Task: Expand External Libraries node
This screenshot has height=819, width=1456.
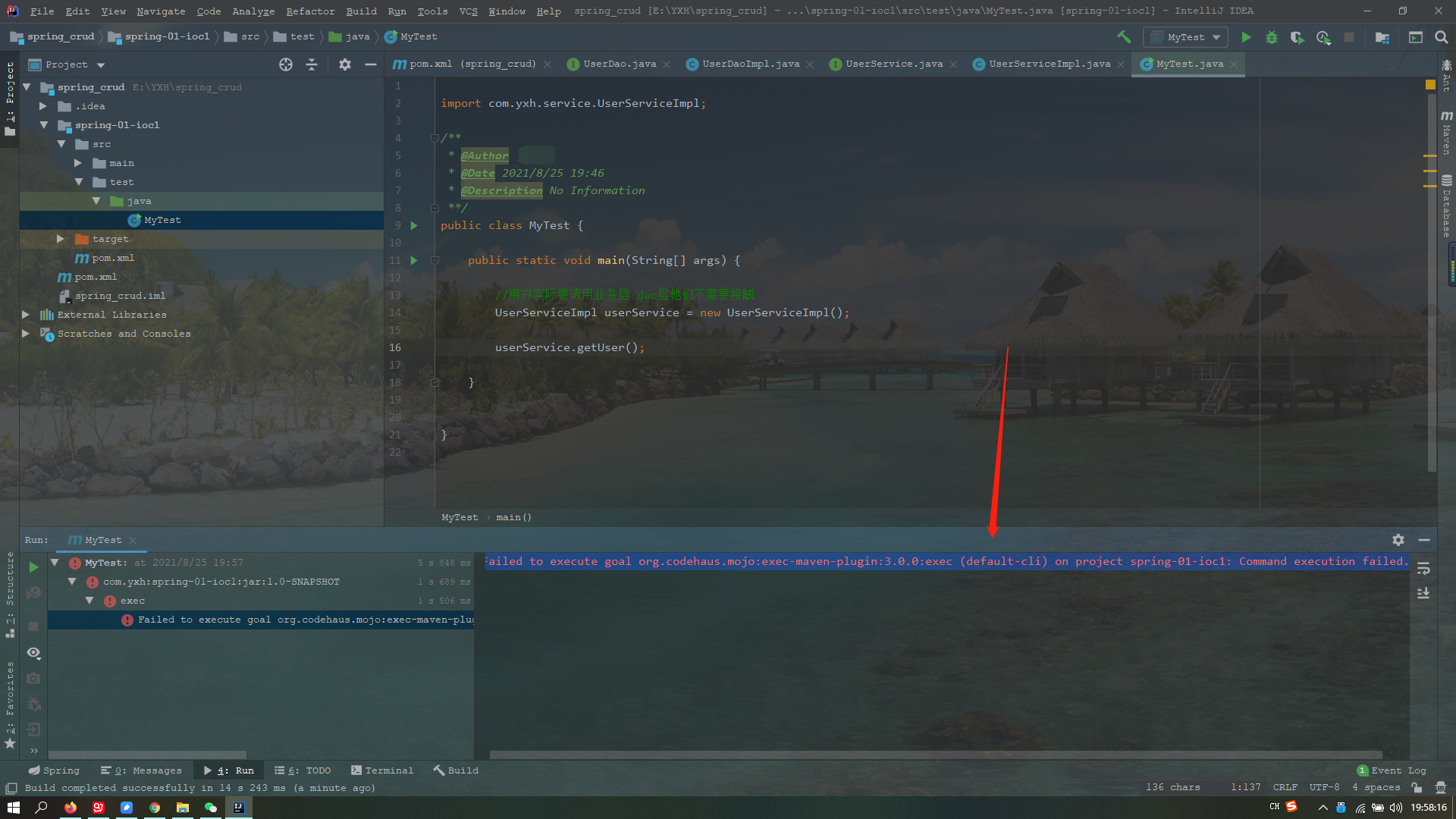Action: (x=26, y=314)
